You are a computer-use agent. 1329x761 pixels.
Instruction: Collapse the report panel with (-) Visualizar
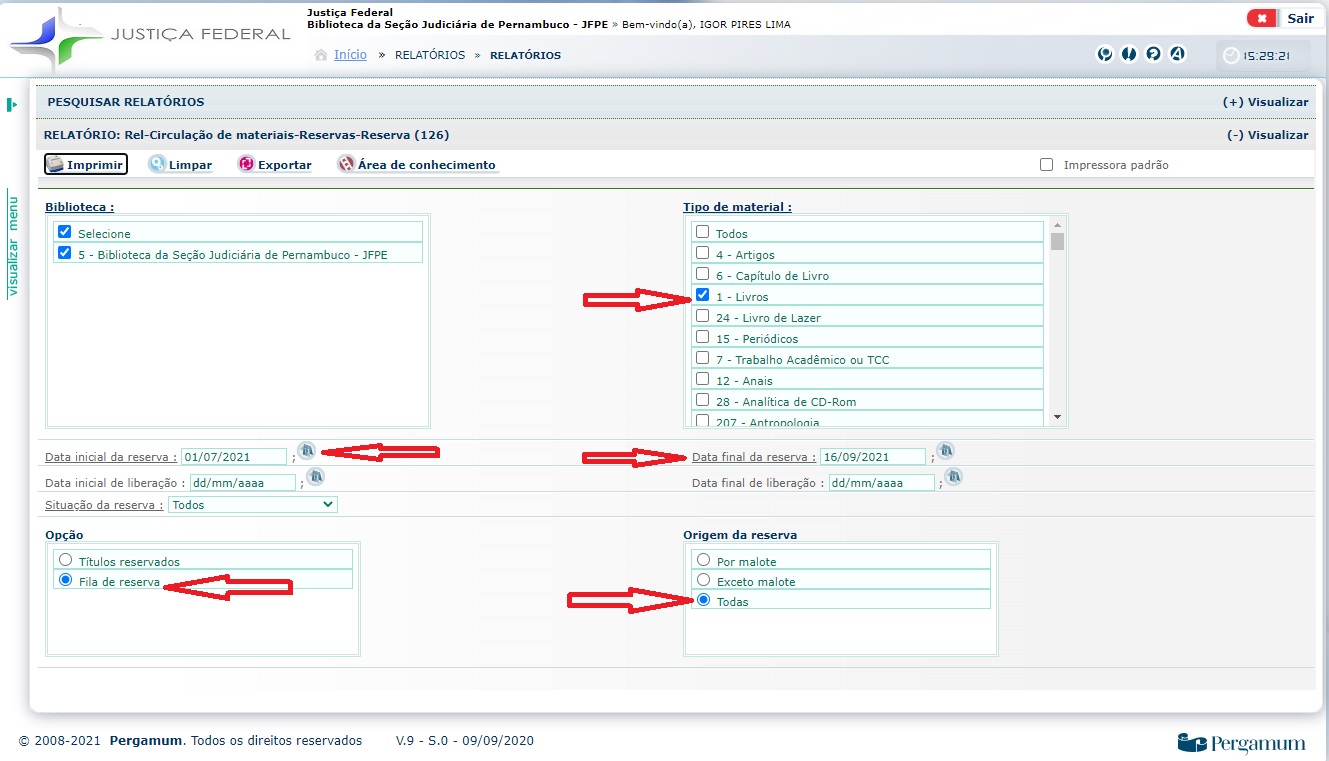click(x=1266, y=135)
